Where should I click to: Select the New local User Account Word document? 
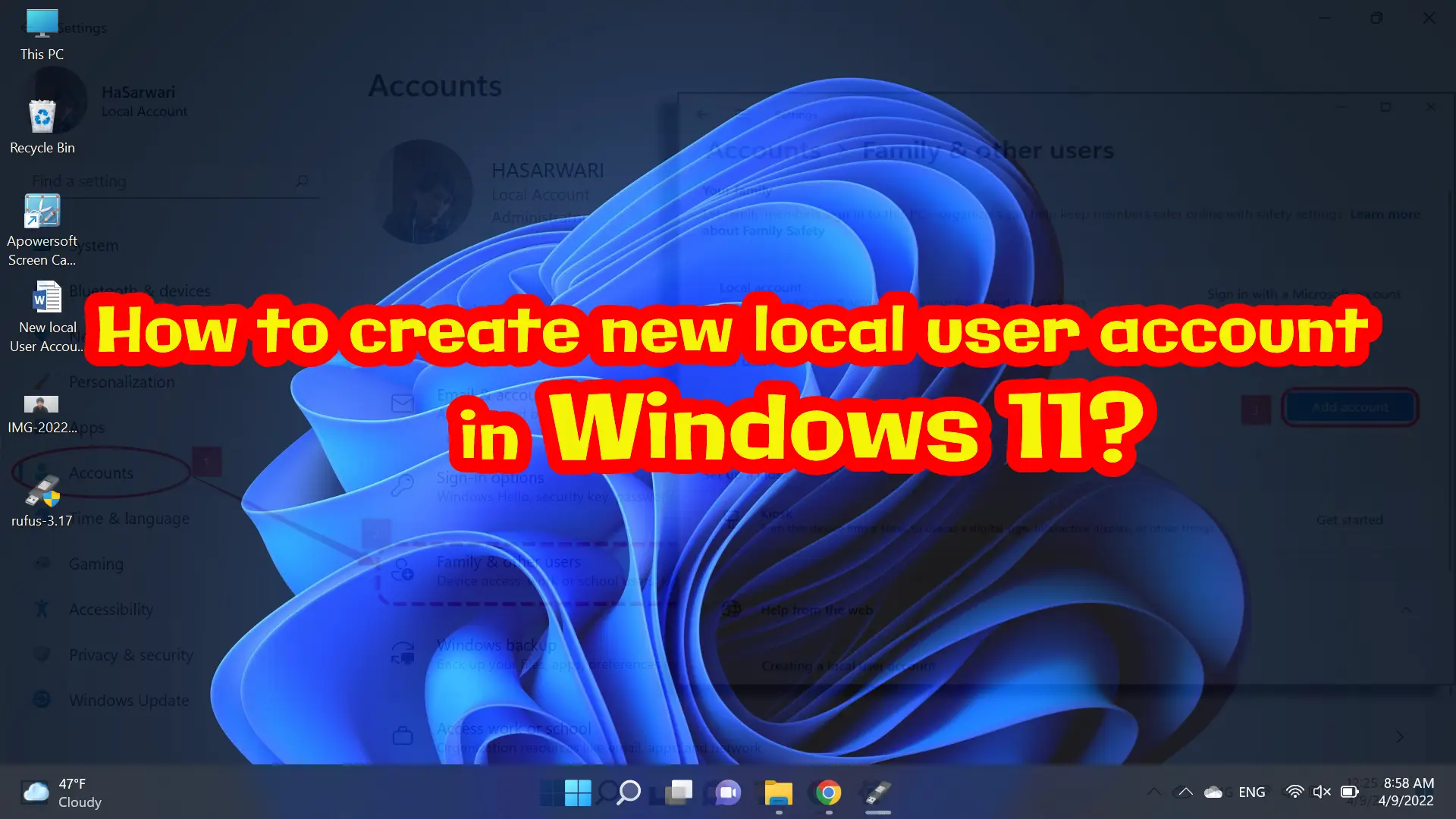pos(47,317)
